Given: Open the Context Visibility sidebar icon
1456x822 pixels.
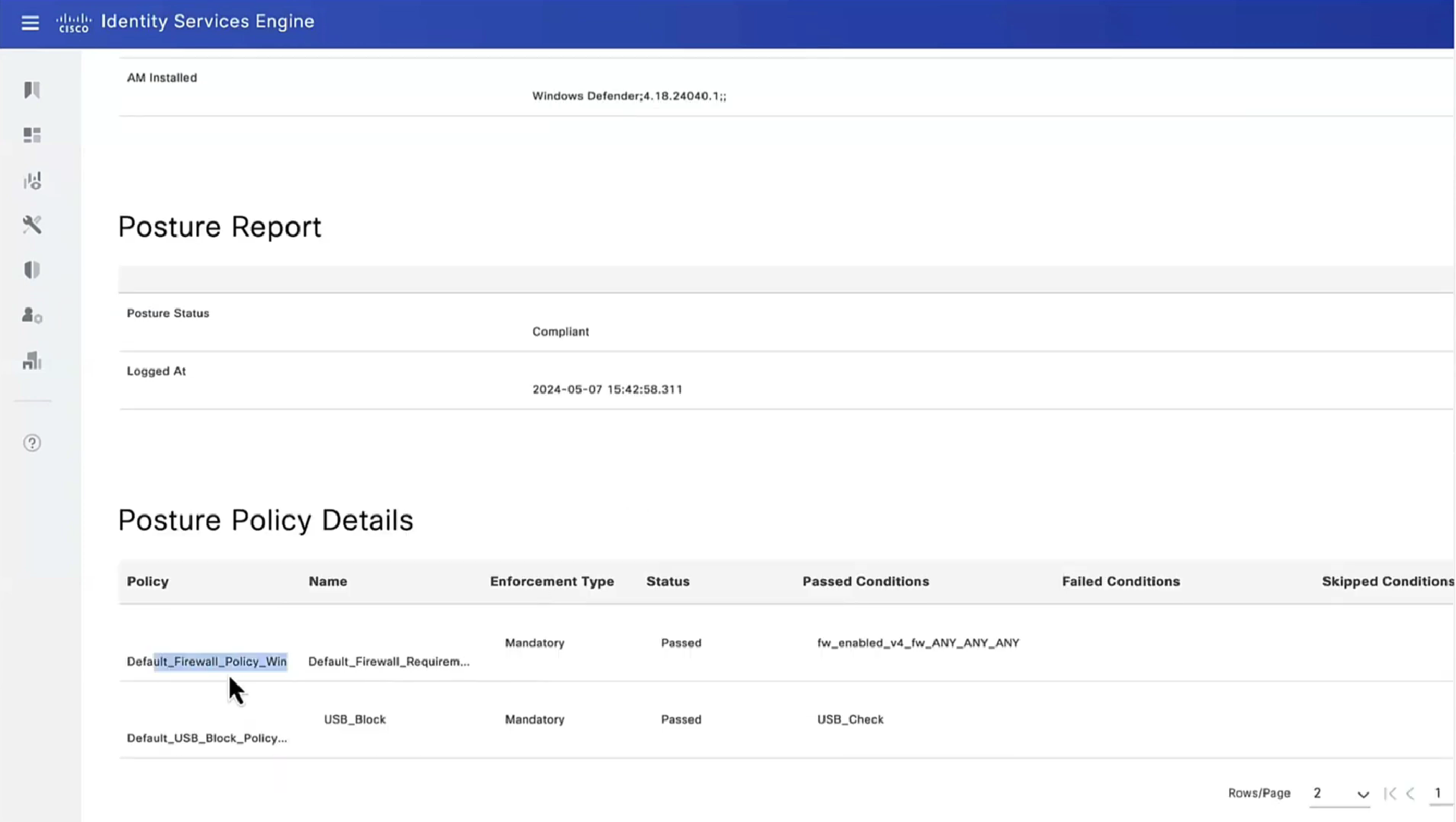Looking at the screenshot, I should [x=32, y=180].
